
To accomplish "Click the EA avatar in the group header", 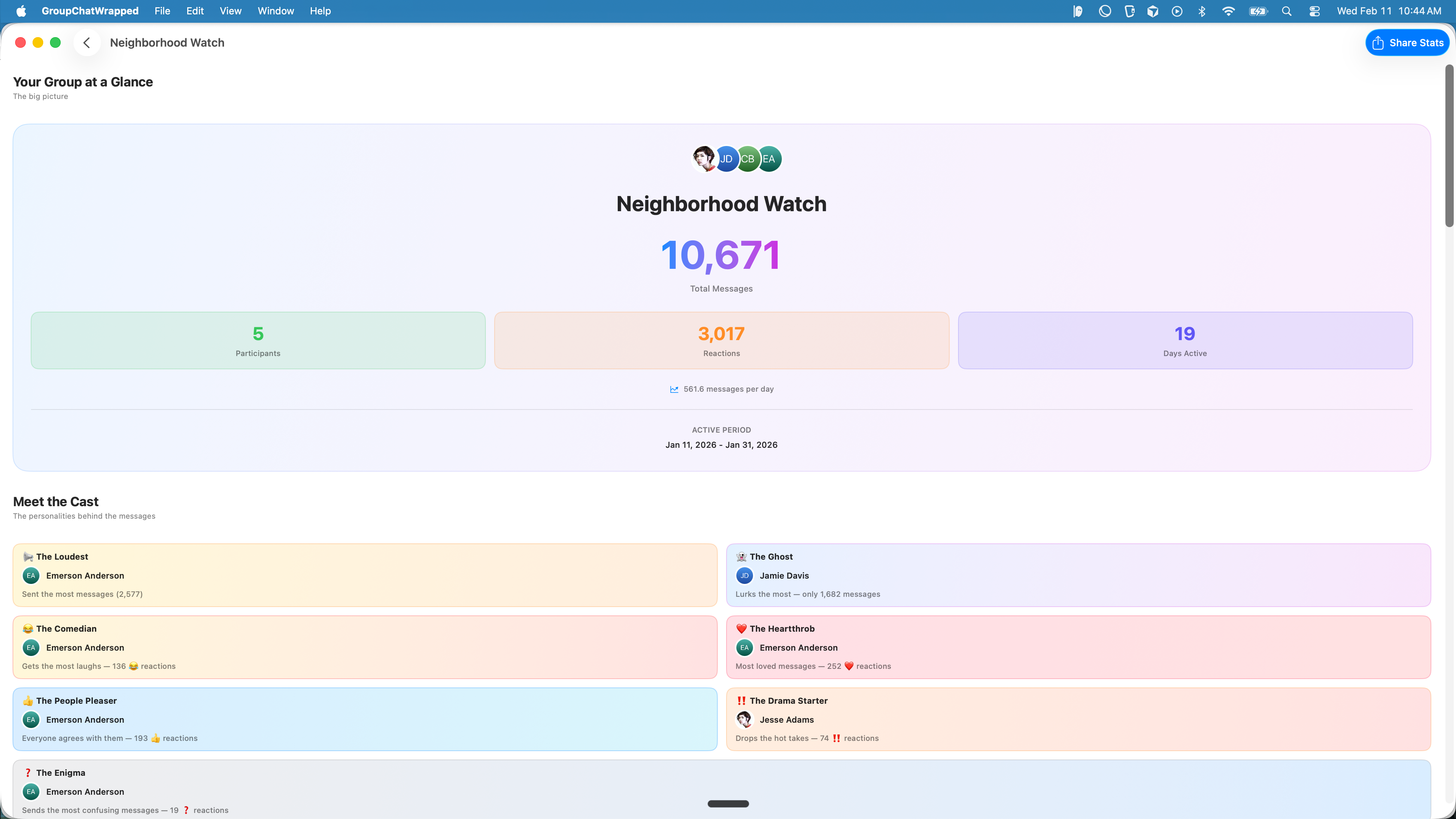I will click(769, 159).
